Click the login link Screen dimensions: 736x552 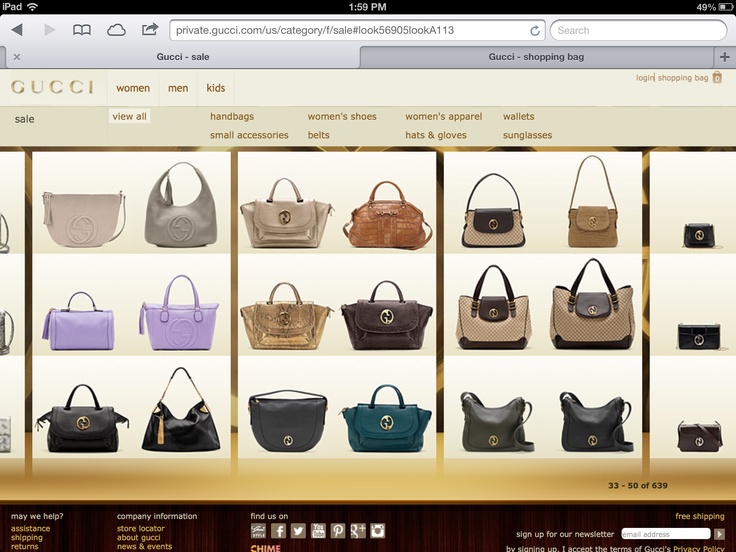(644, 78)
